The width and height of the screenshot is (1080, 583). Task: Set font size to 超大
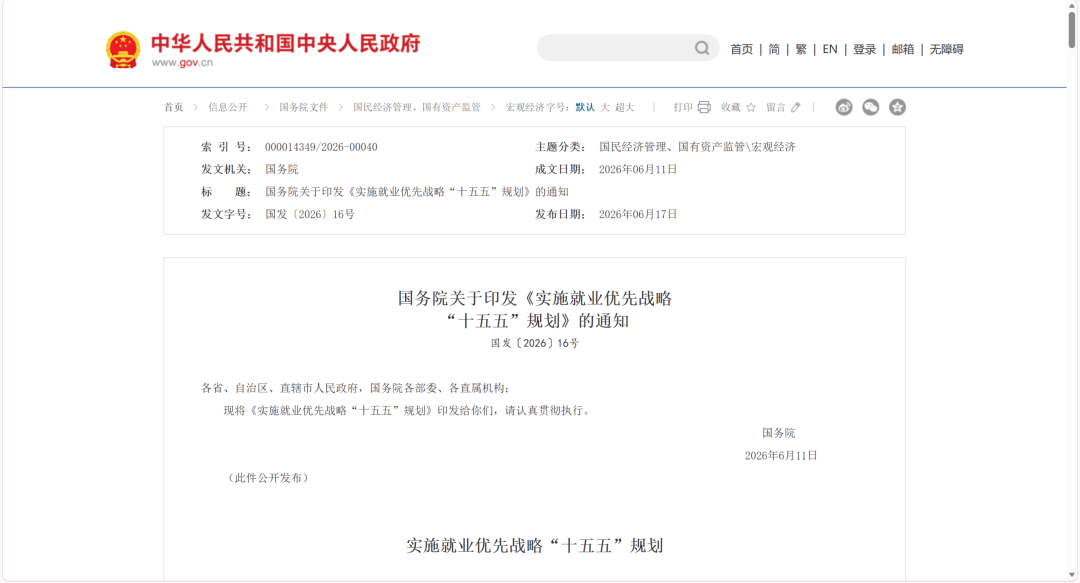pyautogui.click(x=625, y=107)
